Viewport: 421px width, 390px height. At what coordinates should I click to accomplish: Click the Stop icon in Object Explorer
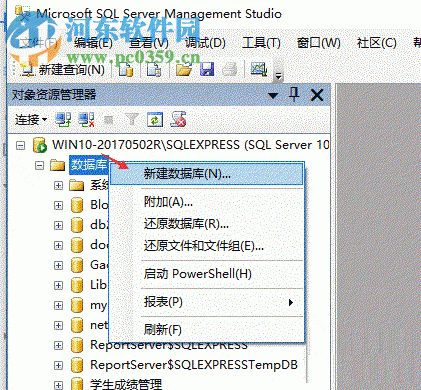(x=108, y=120)
